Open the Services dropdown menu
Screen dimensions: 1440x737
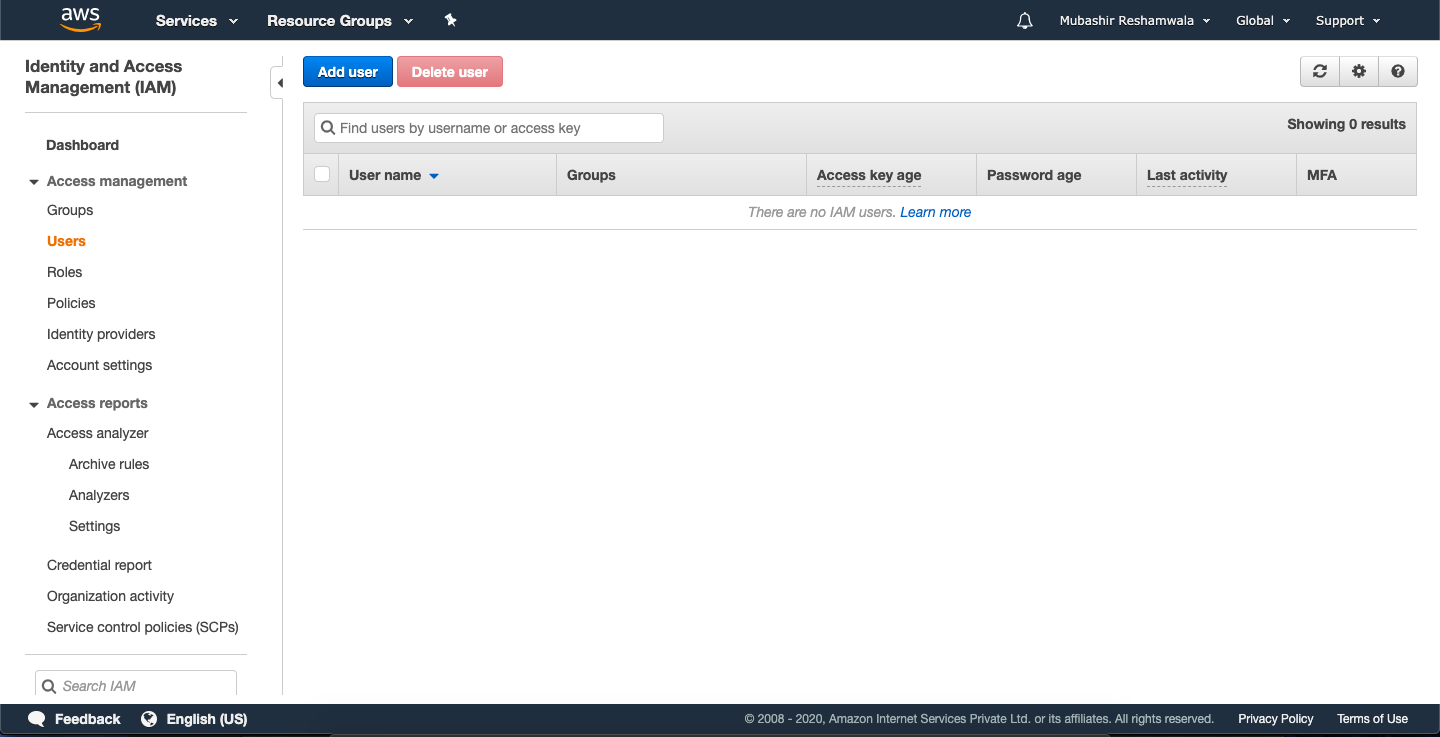(x=197, y=20)
